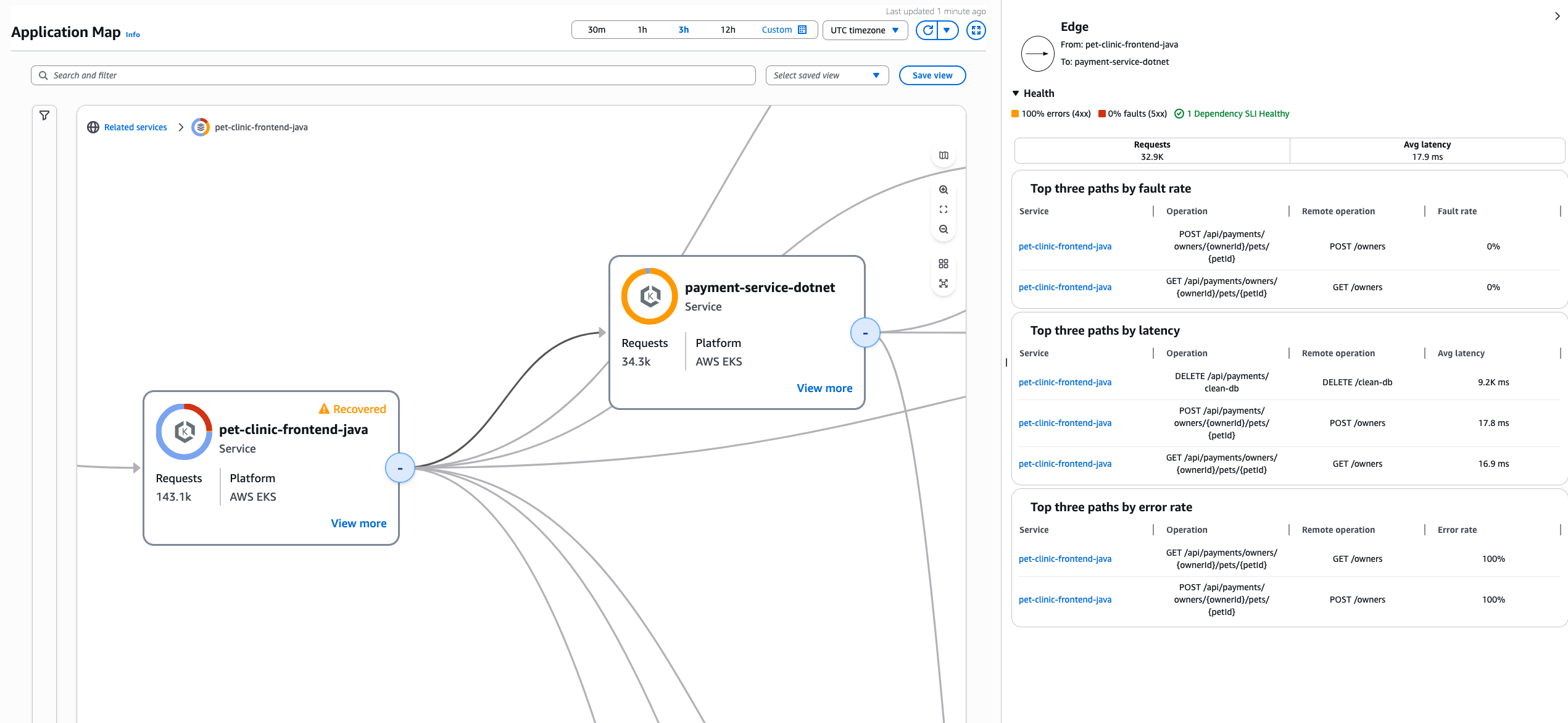Fit the map to screen
Image resolution: width=1568 pixels, height=723 pixels.
click(x=944, y=209)
